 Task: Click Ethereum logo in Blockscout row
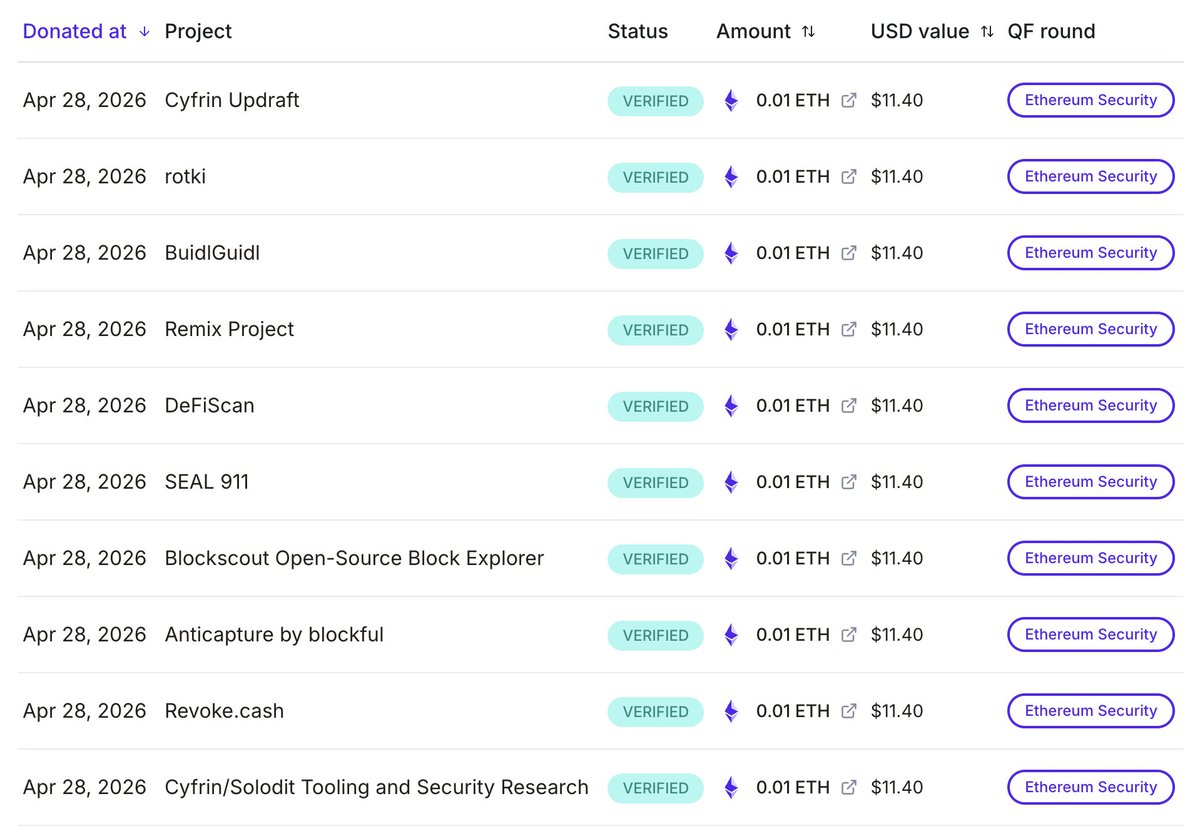point(731,559)
